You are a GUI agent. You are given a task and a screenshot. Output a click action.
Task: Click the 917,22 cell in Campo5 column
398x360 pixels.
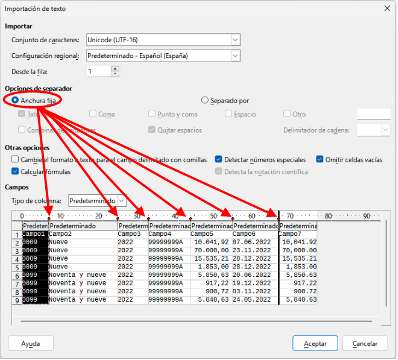pos(211,283)
